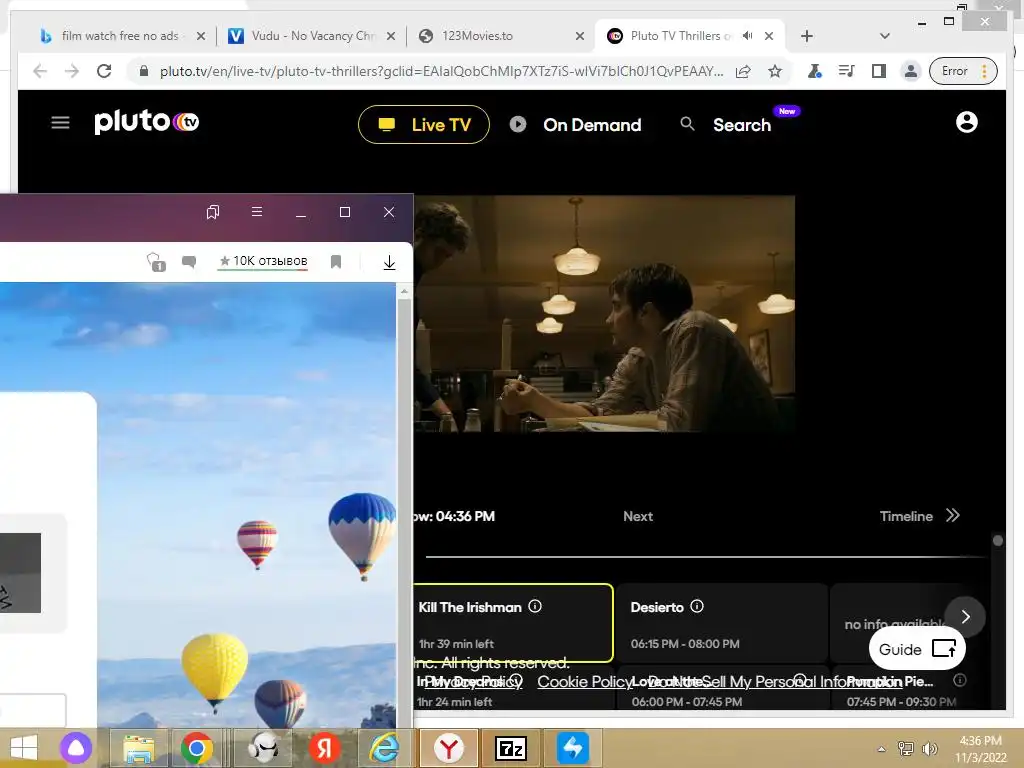Screen dimensions: 1024x768
Task: Show info for Desierto
Action: tap(697, 606)
